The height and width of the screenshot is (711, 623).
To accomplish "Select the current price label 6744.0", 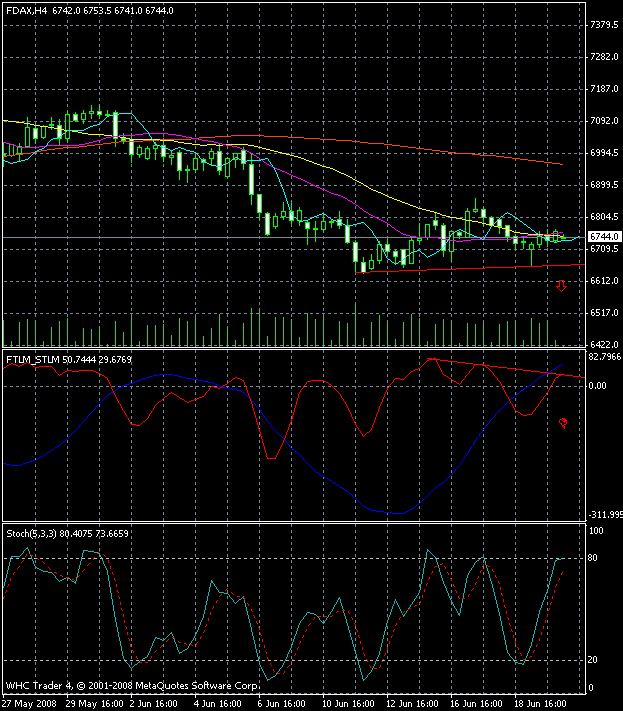I will click(599, 238).
